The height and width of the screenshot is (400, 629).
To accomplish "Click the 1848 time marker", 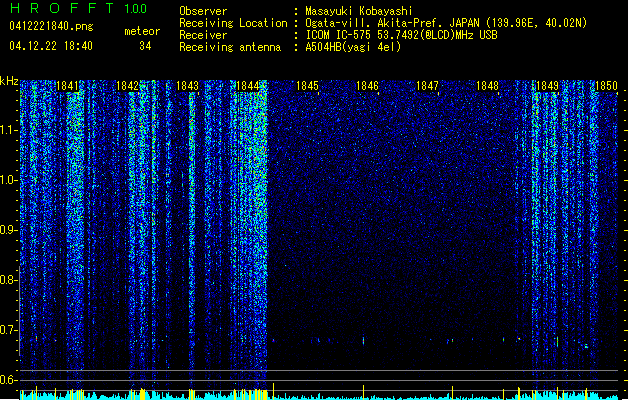I will point(487,86).
